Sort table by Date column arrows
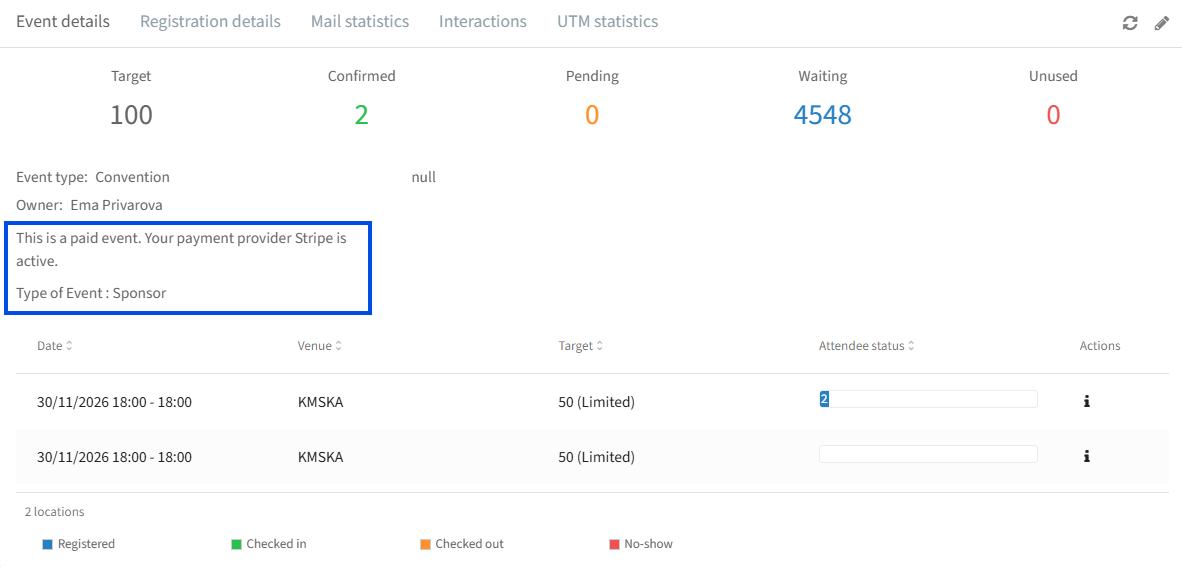 tap(69, 346)
